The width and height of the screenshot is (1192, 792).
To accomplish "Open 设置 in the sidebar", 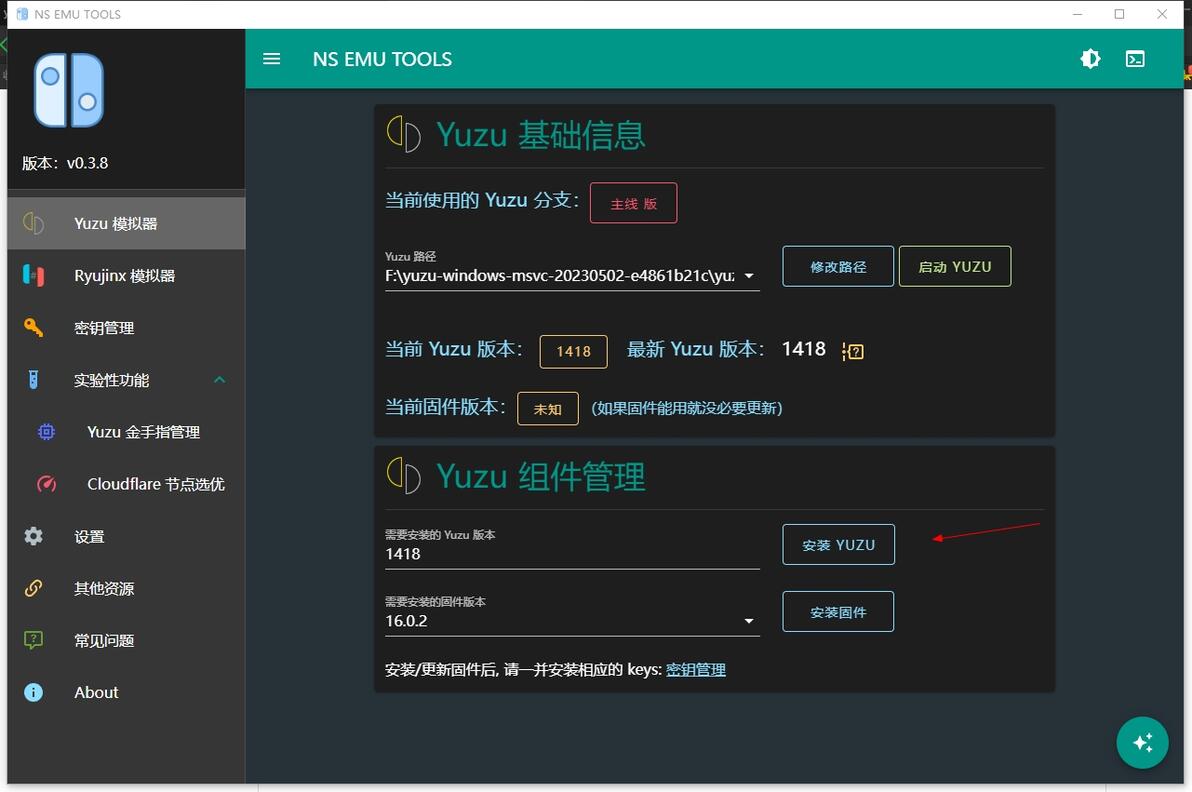I will pyautogui.click(x=126, y=537).
